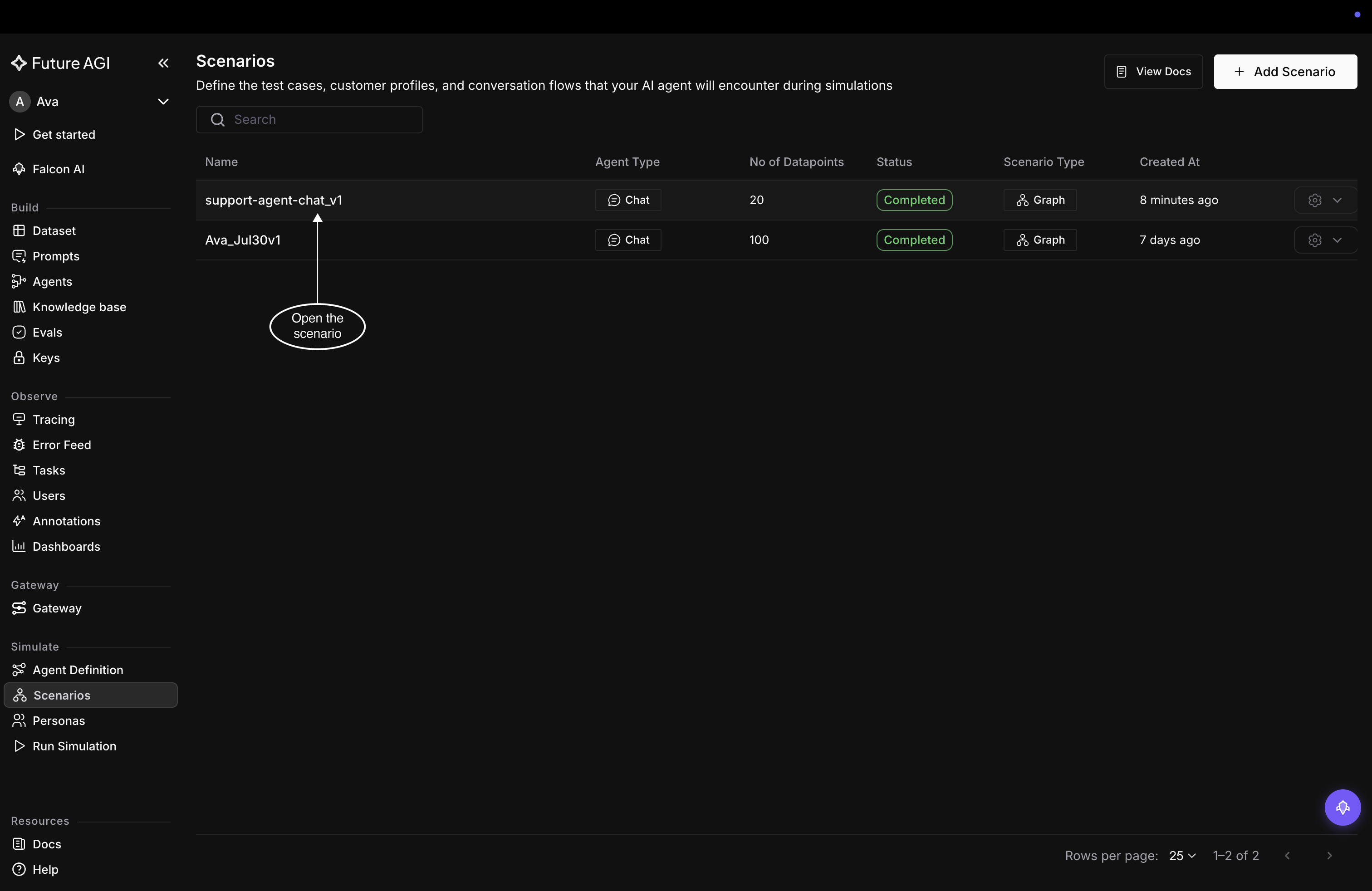Click the gear icon for support-agent-chat_v1
The width and height of the screenshot is (1372, 891).
[x=1314, y=200]
